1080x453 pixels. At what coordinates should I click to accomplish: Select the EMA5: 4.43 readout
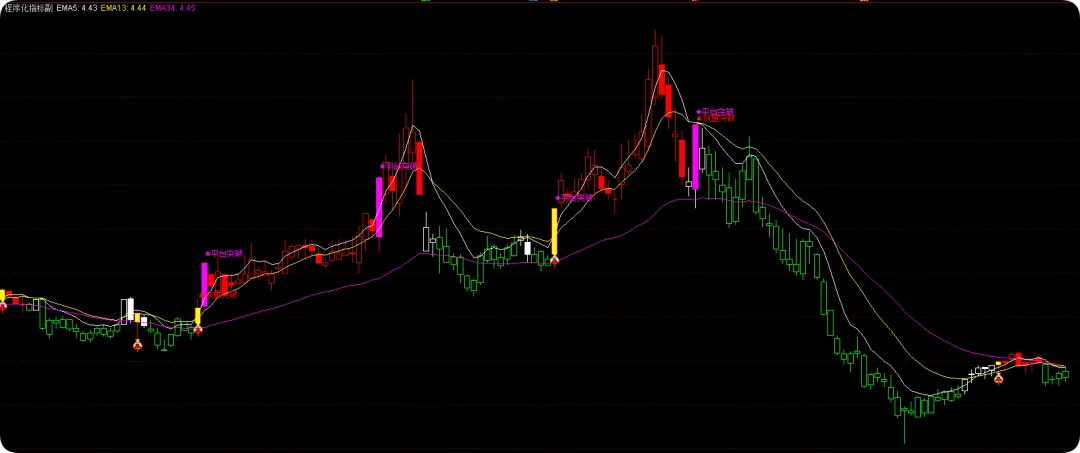[x=76, y=8]
